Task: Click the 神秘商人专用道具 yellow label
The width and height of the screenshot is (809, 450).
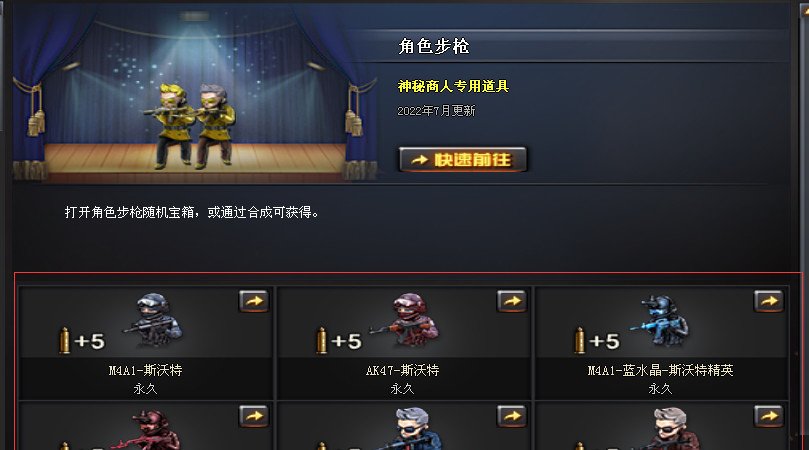Action: 453,86
